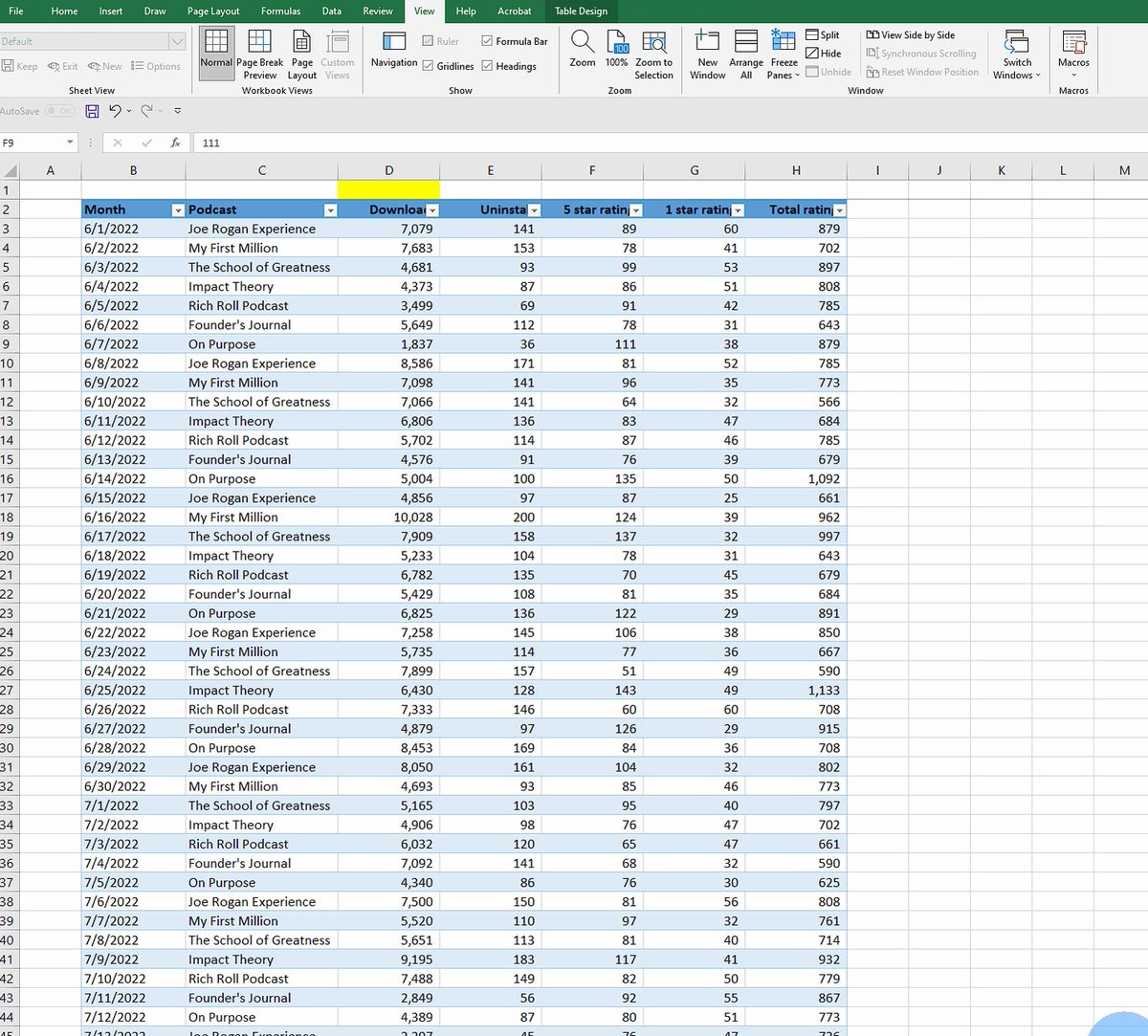Redo the last action

(x=146, y=111)
